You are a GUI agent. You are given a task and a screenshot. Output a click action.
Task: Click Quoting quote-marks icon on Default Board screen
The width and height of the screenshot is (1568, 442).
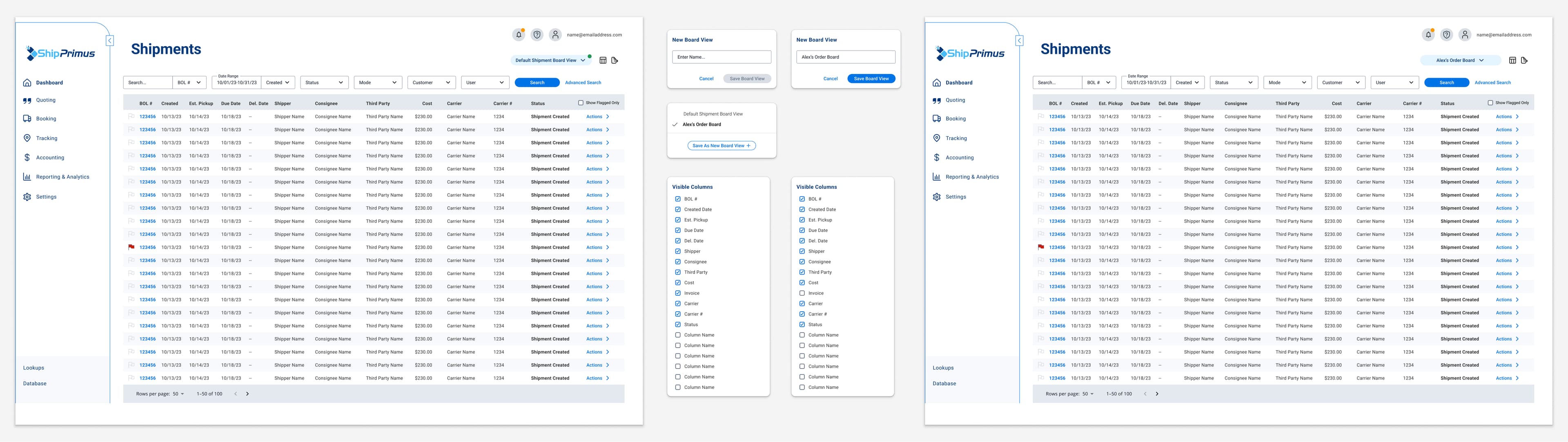[27, 100]
